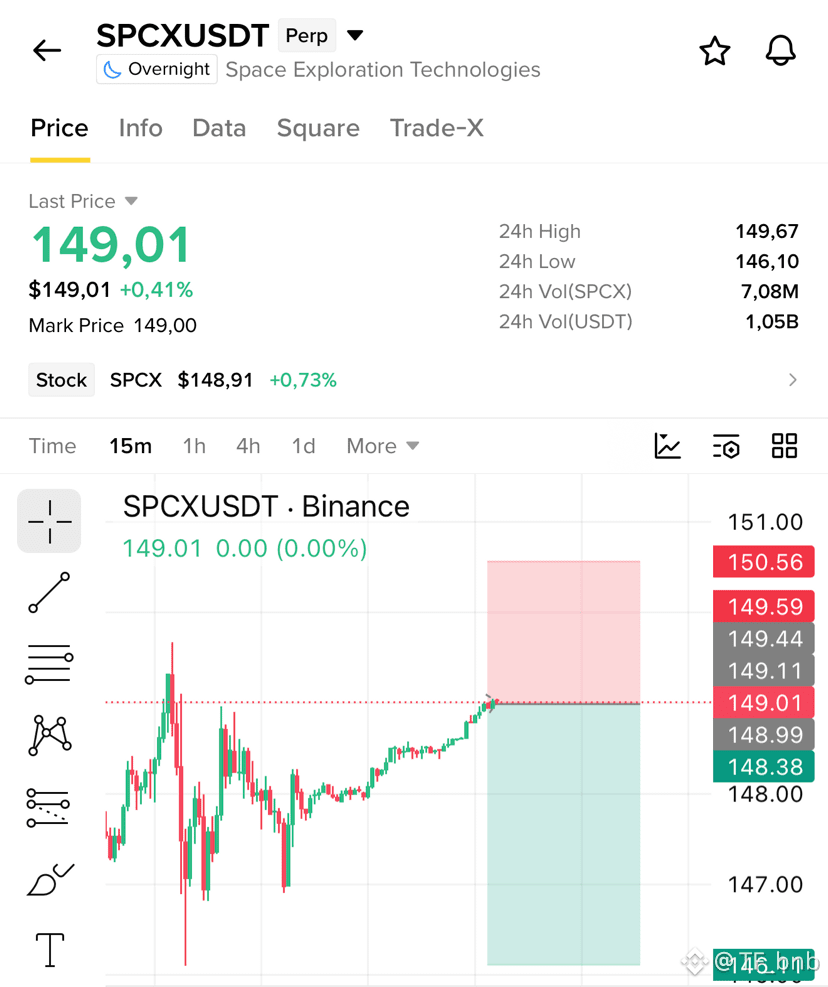Select the 1h timeframe
Screen dimensions: 828x987
(194, 446)
